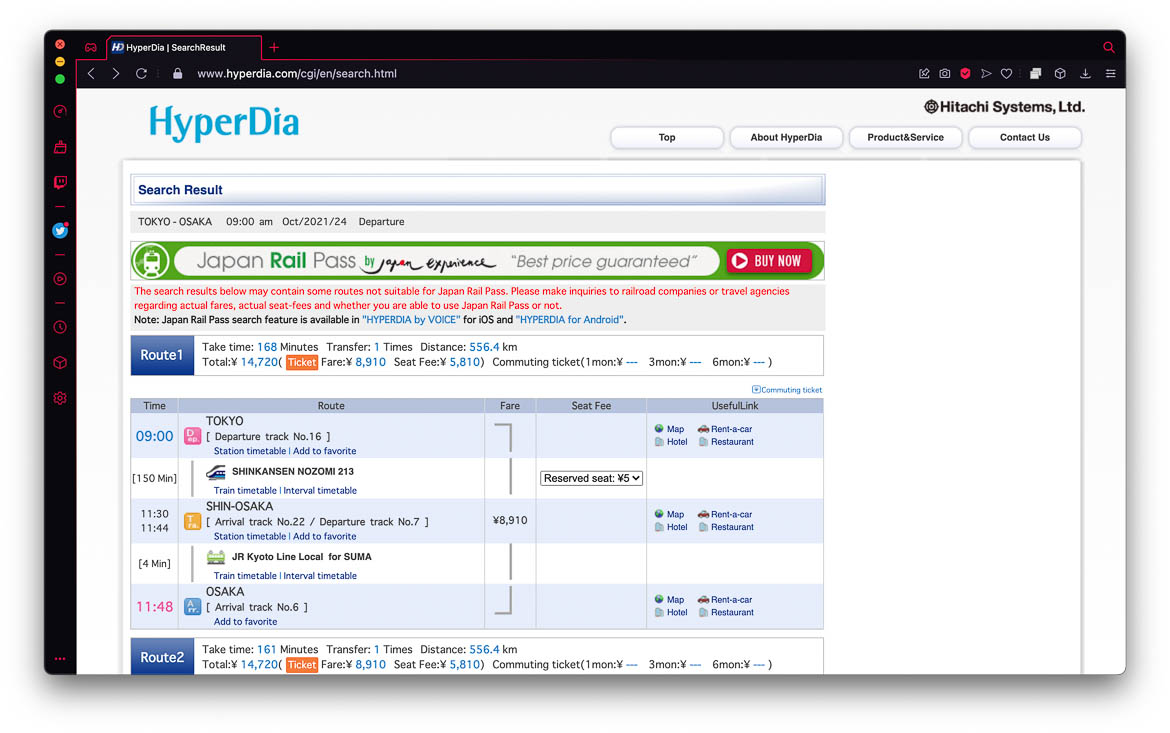This screenshot has width=1170, height=733.
Task: Open HYPERDIA for Android link
Action: pos(569,319)
